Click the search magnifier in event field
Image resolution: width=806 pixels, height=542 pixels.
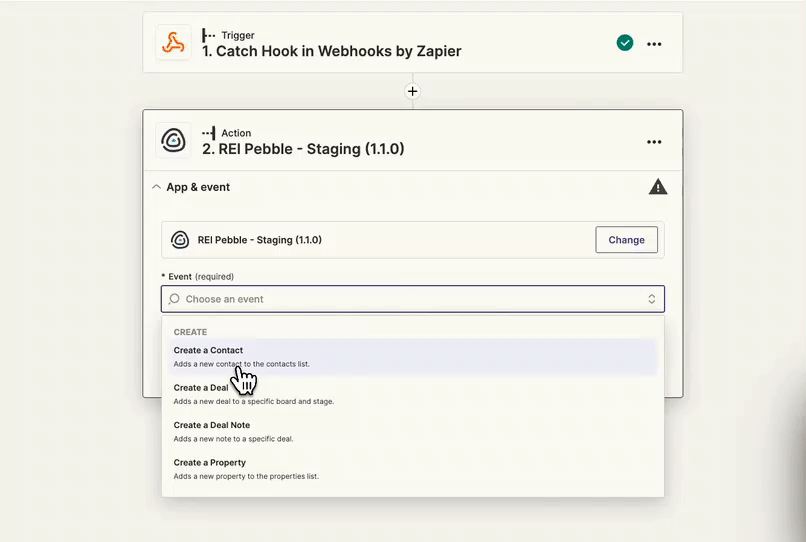point(174,299)
